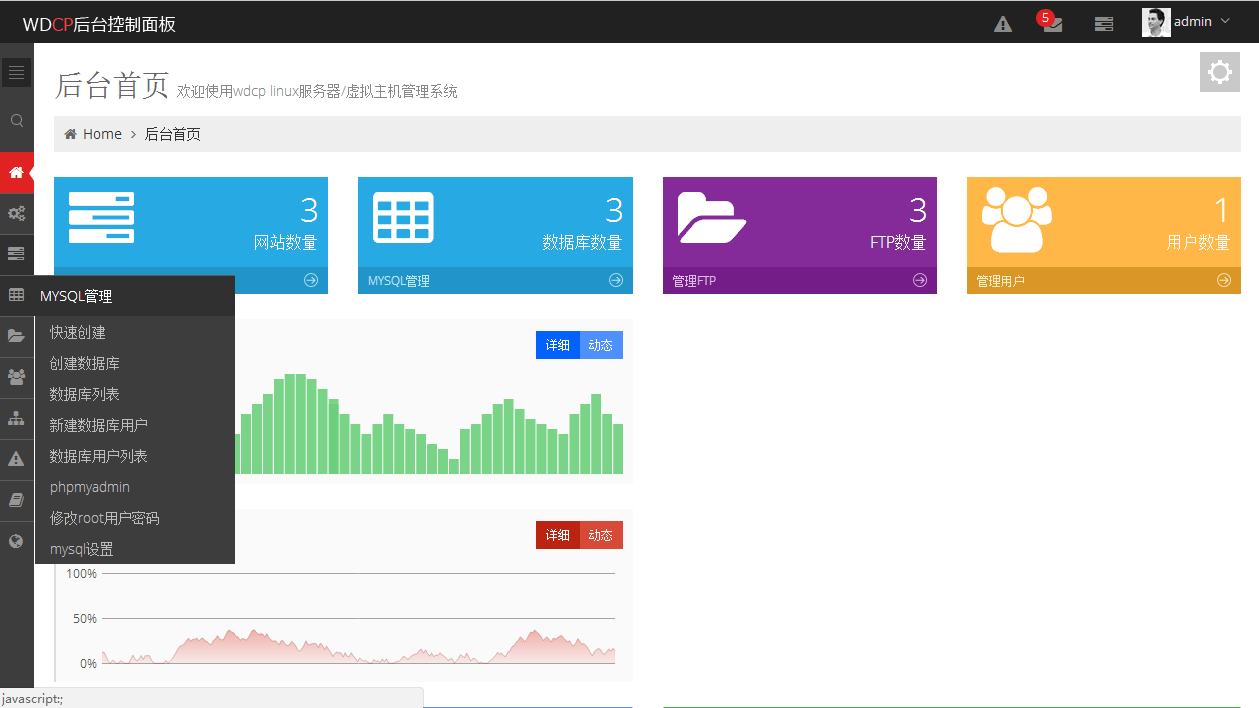This screenshot has height=708, width=1259.
Task: Expand the admin user dropdown arrow
Action: (x=1225, y=21)
